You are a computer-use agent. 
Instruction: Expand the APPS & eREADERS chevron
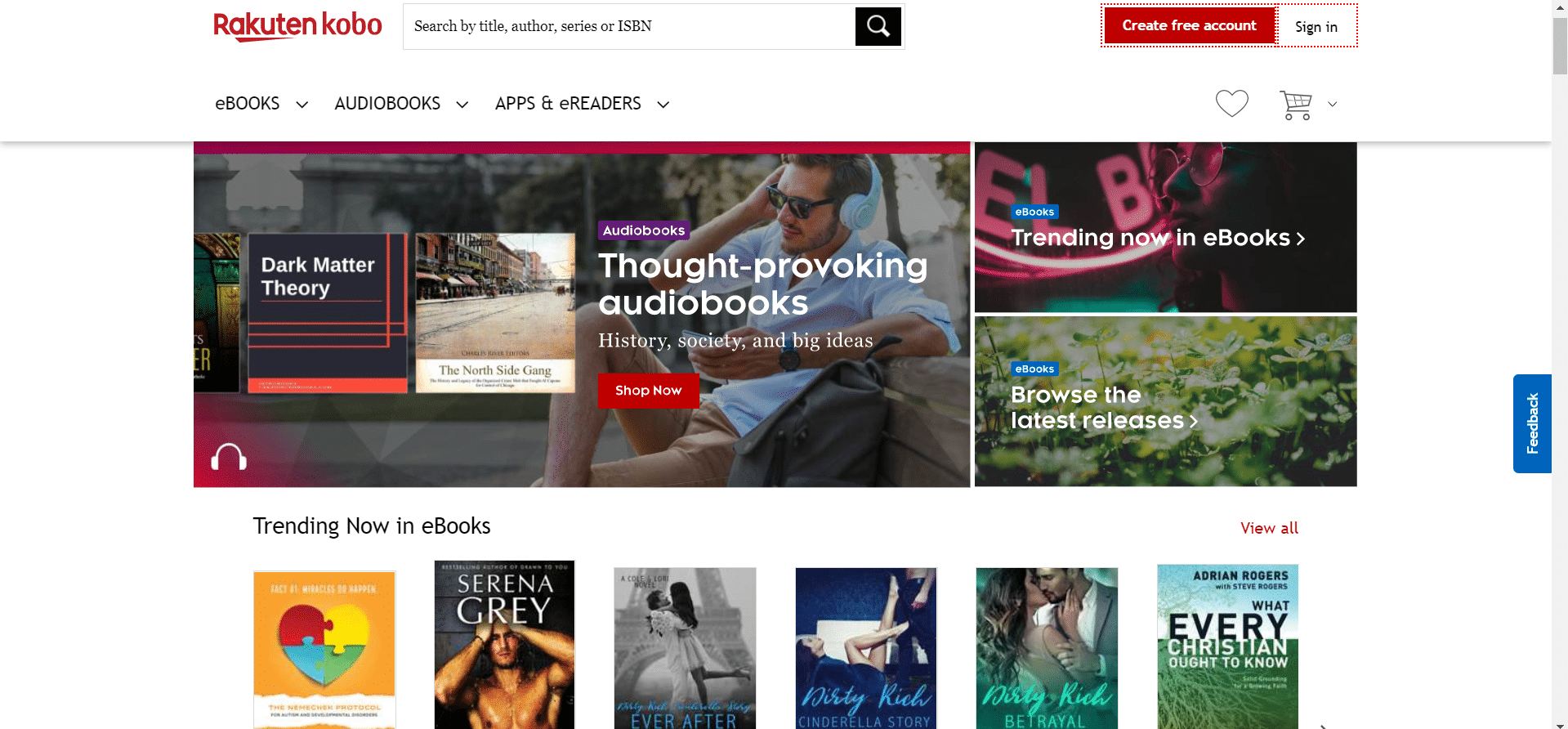tap(663, 105)
